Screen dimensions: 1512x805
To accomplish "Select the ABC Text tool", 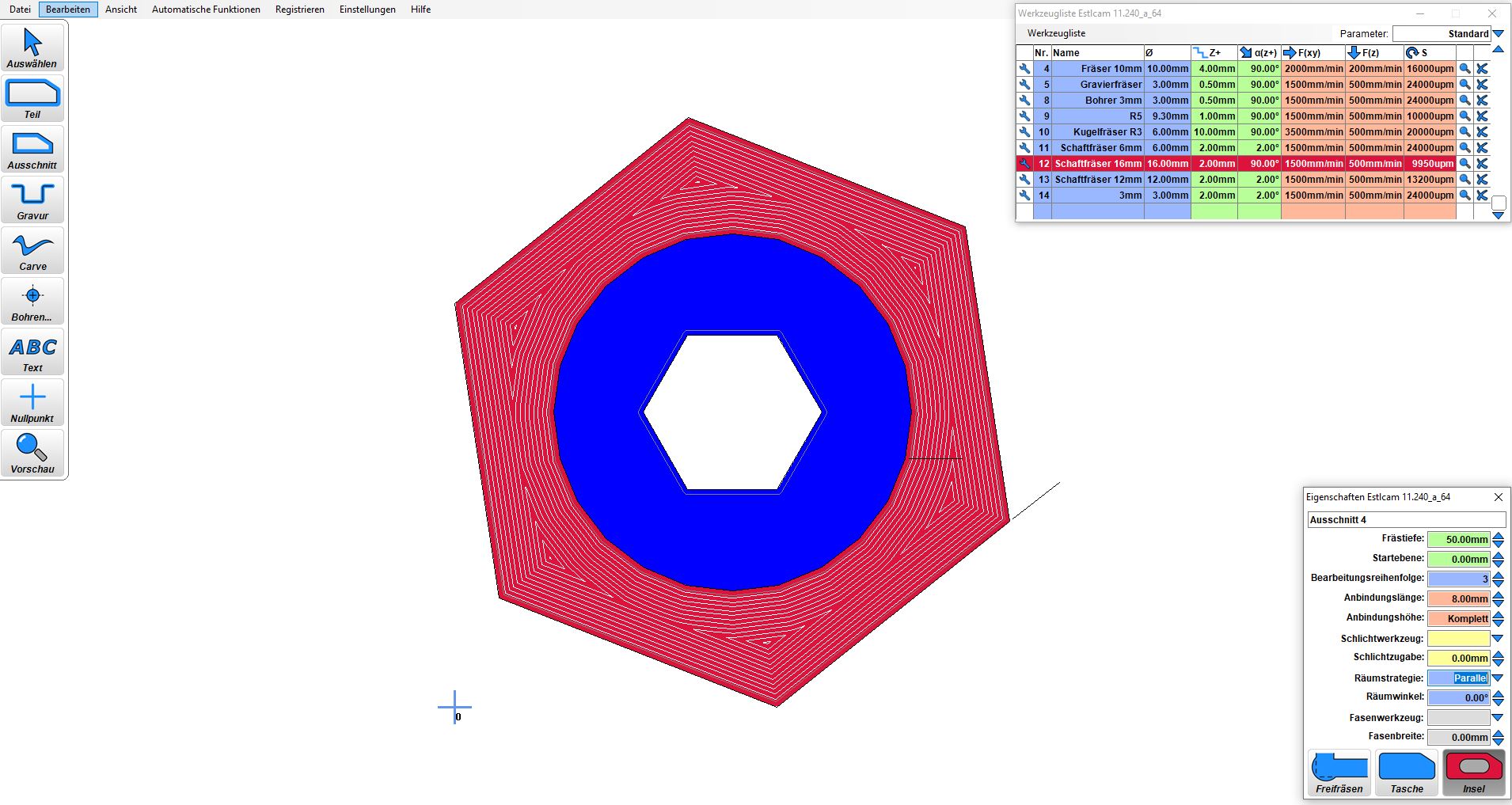I will pos(32,352).
